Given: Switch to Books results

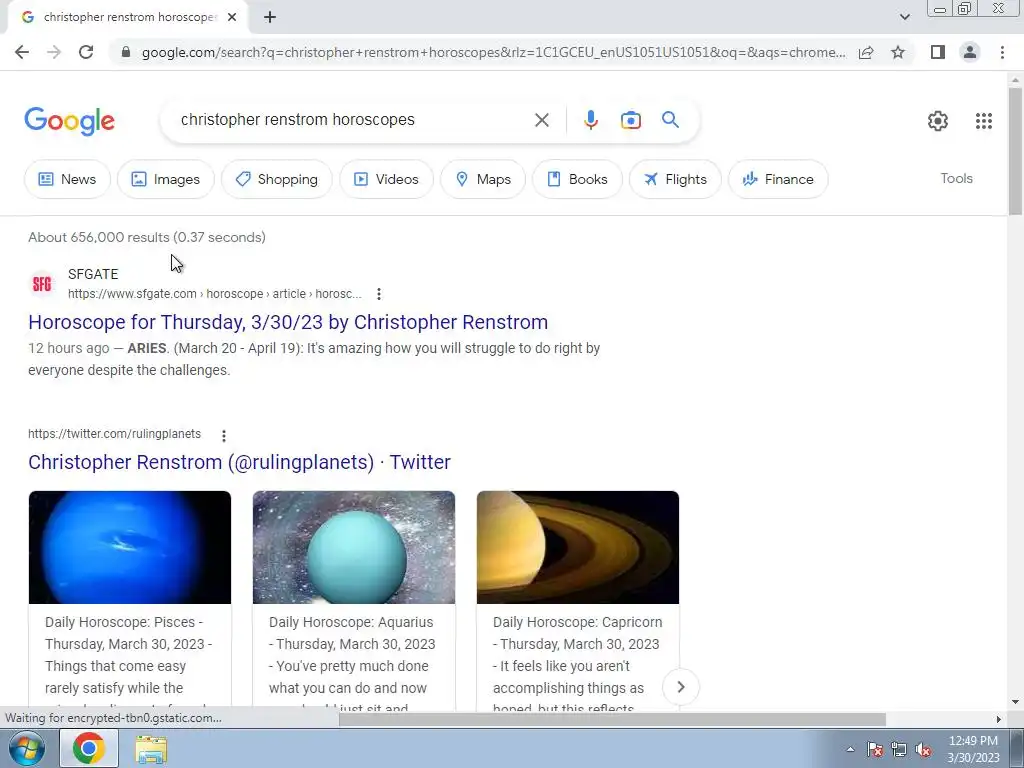Looking at the screenshot, I should (x=577, y=179).
